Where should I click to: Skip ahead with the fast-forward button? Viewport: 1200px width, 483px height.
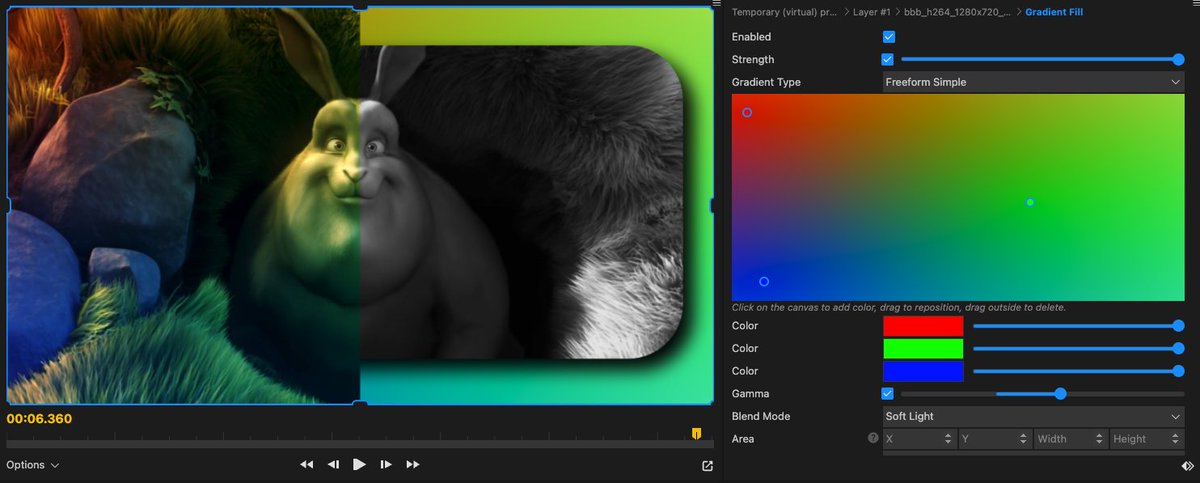[412, 465]
